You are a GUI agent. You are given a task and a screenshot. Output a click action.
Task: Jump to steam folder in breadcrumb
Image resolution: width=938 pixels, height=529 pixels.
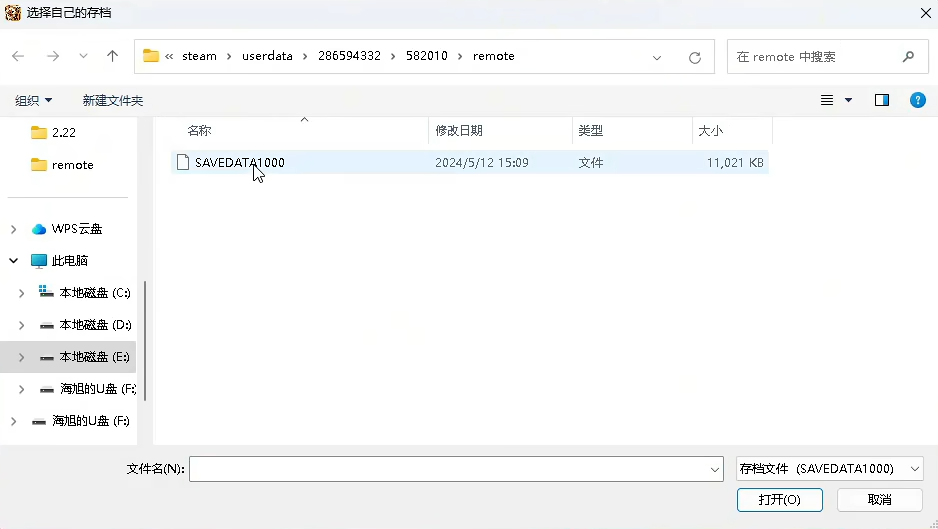click(x=199, y=56)
